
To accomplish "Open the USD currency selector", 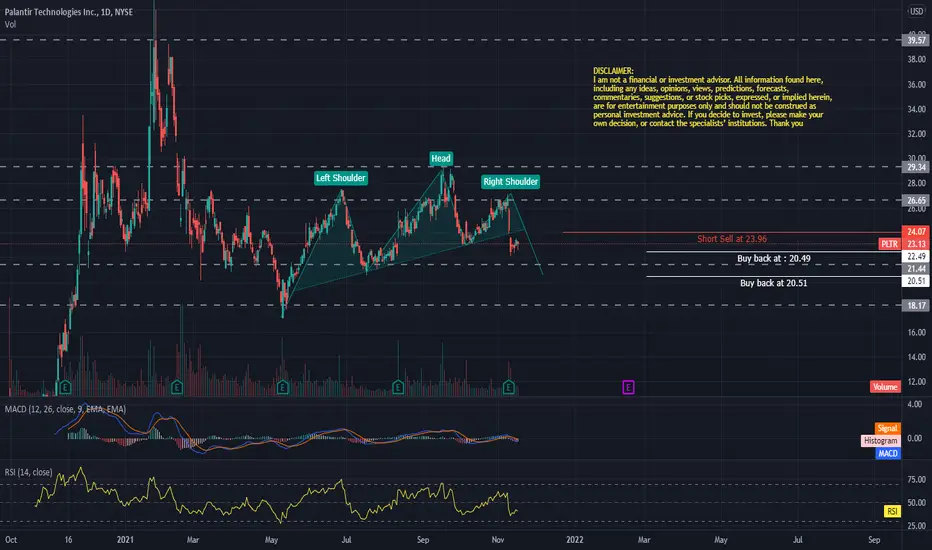I will click(x=917, y=11).
